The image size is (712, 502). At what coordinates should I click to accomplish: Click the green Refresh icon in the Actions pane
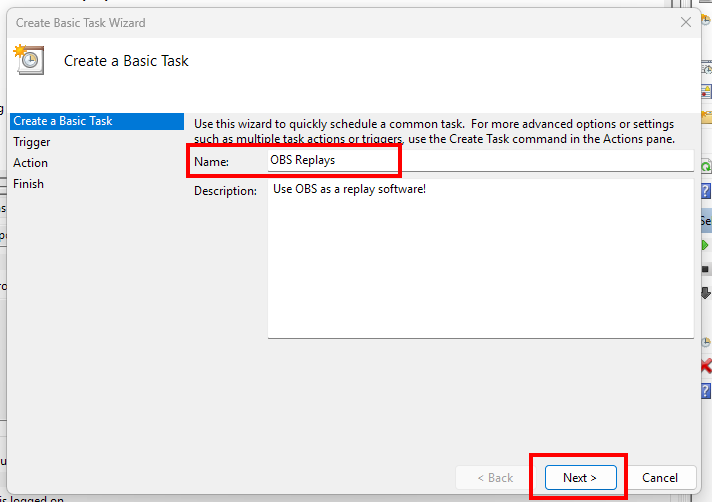pyautogui.click(x=706, y=167)
